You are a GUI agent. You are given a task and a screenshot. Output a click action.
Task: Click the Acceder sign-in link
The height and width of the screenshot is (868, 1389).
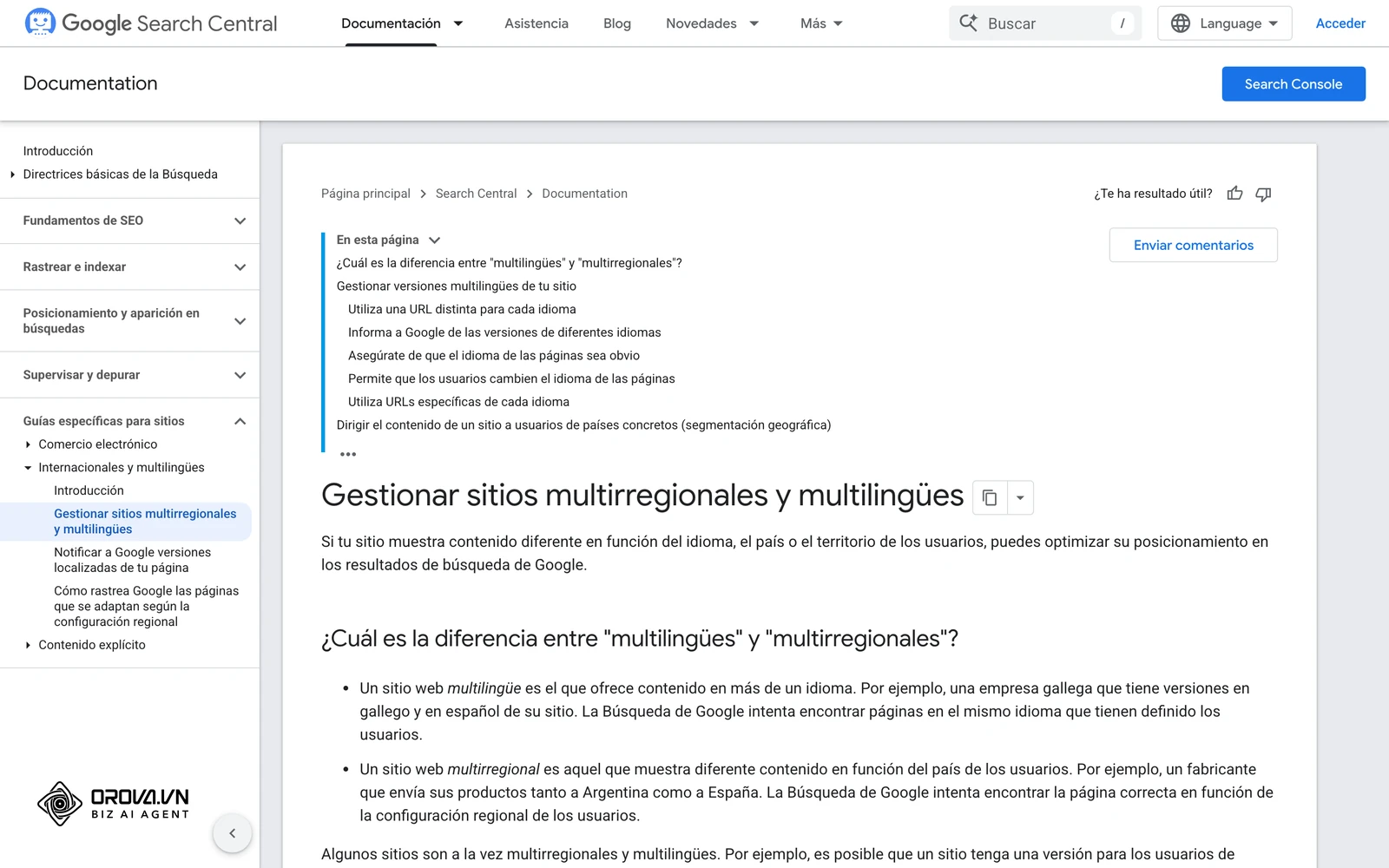pos(1340,23)
